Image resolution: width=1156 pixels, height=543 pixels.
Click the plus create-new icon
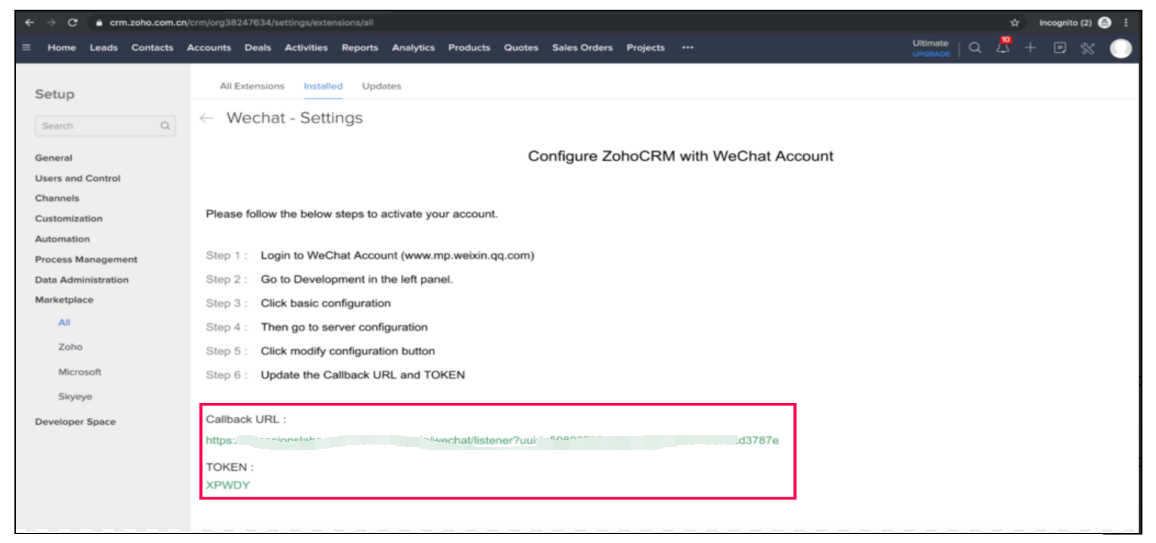1030,48
